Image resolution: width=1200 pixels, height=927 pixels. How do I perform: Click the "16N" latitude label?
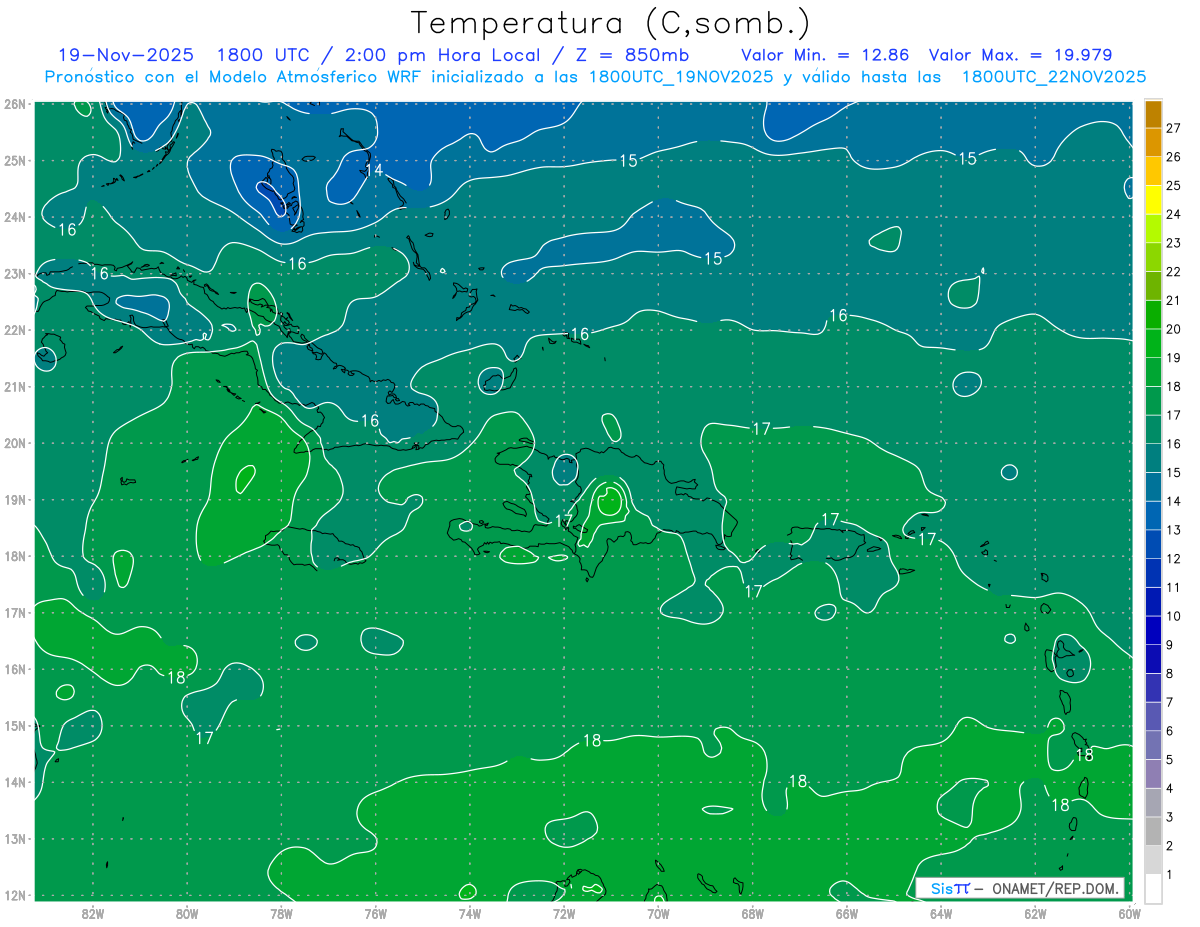(15, 669)
